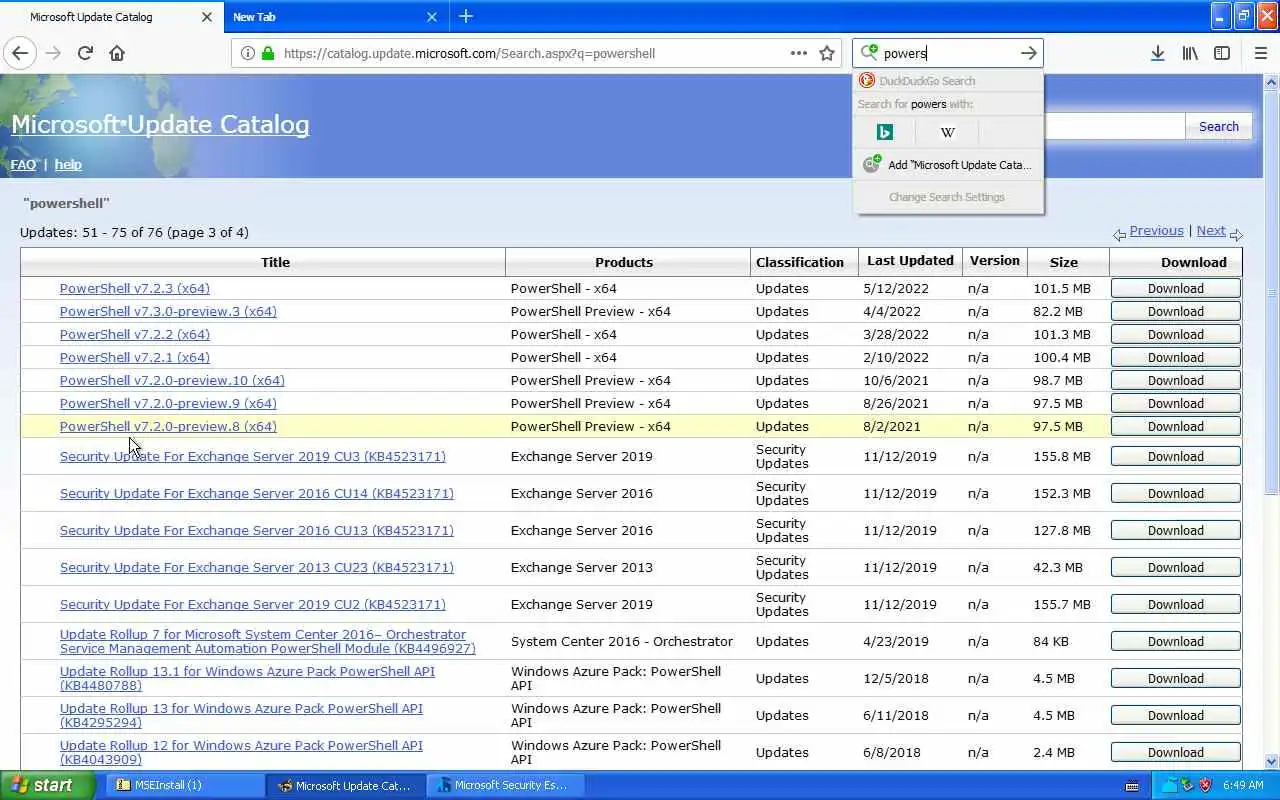The image size is (1280, 800).
Task: Bookmark this page with the star
Action: coord(827,53)
